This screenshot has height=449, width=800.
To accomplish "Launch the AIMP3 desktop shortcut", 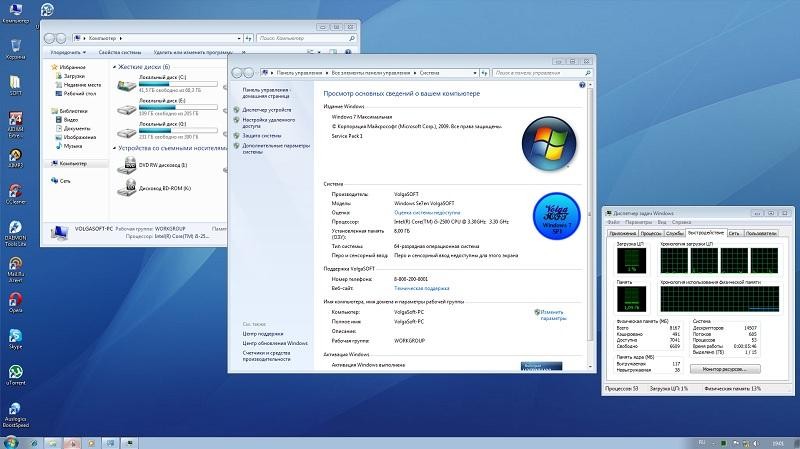I will click(15, 159).
